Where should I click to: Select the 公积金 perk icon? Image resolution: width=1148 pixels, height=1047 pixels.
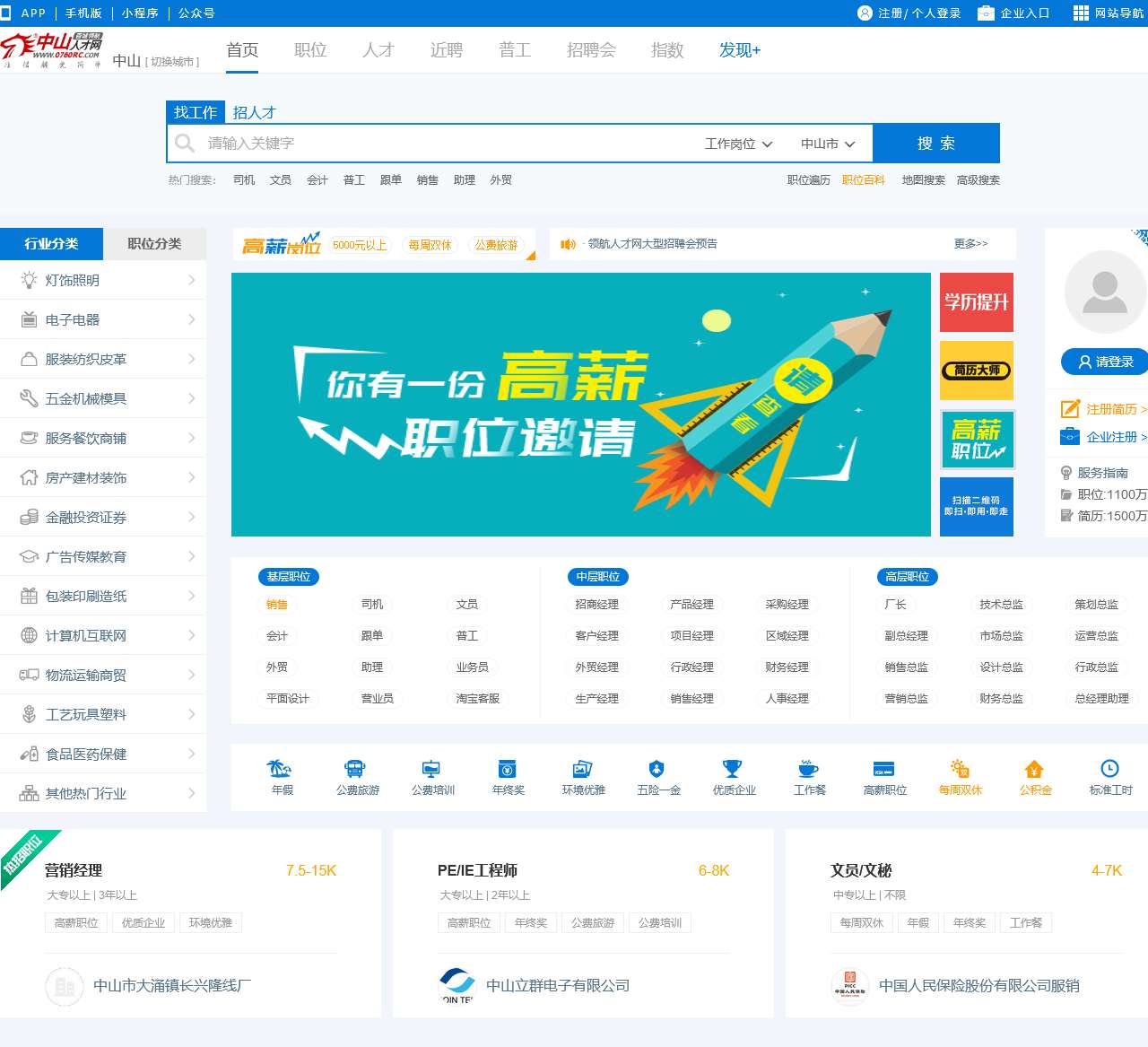tap(1034, 769)
